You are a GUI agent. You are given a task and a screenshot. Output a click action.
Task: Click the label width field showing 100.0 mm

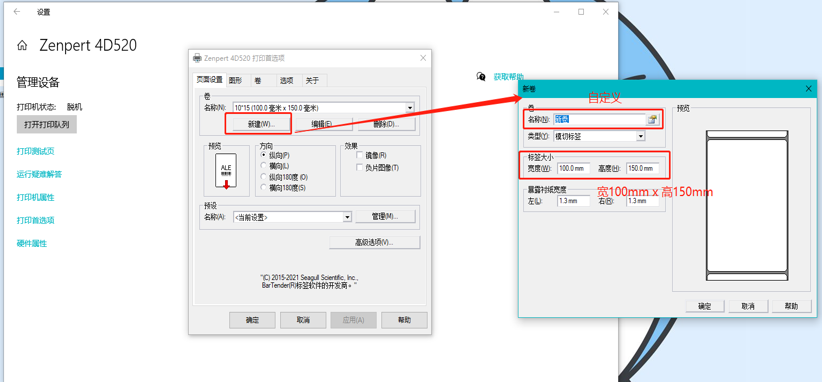pos(574,169)
